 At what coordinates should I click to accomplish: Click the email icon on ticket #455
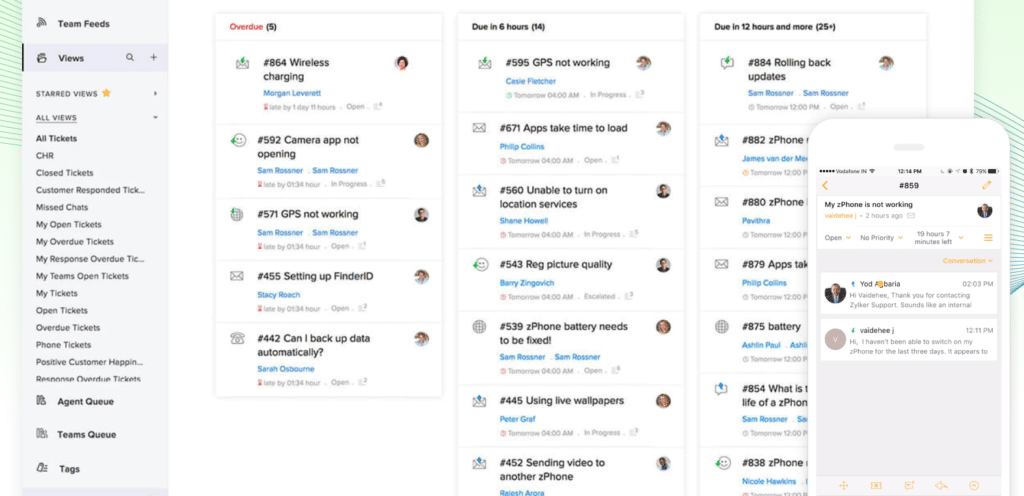237,276
